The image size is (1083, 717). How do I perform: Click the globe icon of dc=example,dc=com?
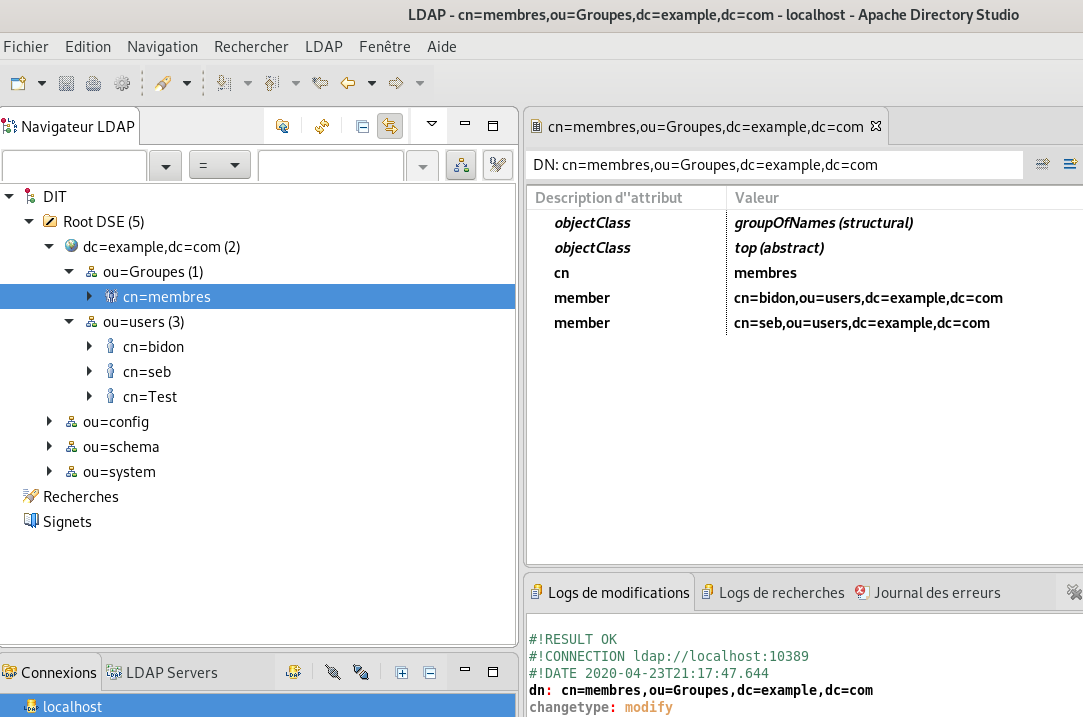[x=71, y=246]
